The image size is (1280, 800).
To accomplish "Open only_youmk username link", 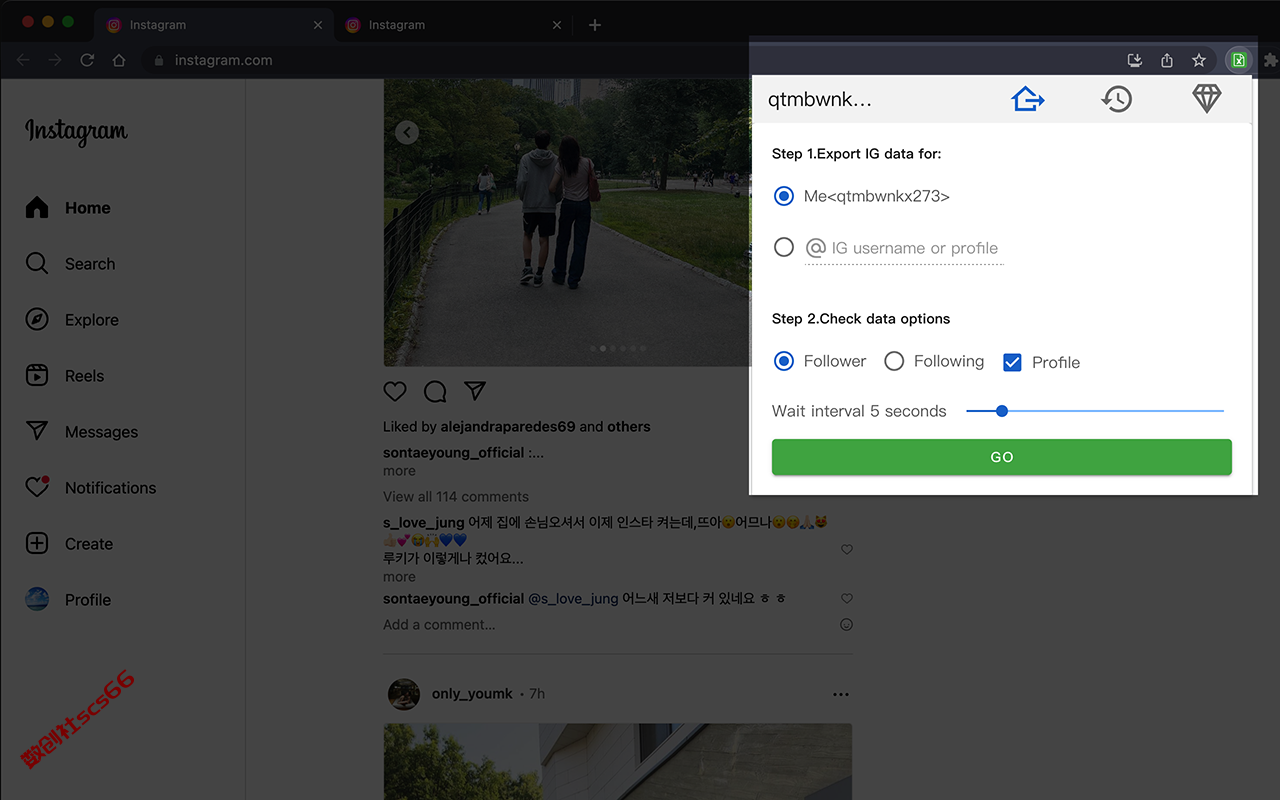I will click(x=472, y=694).
